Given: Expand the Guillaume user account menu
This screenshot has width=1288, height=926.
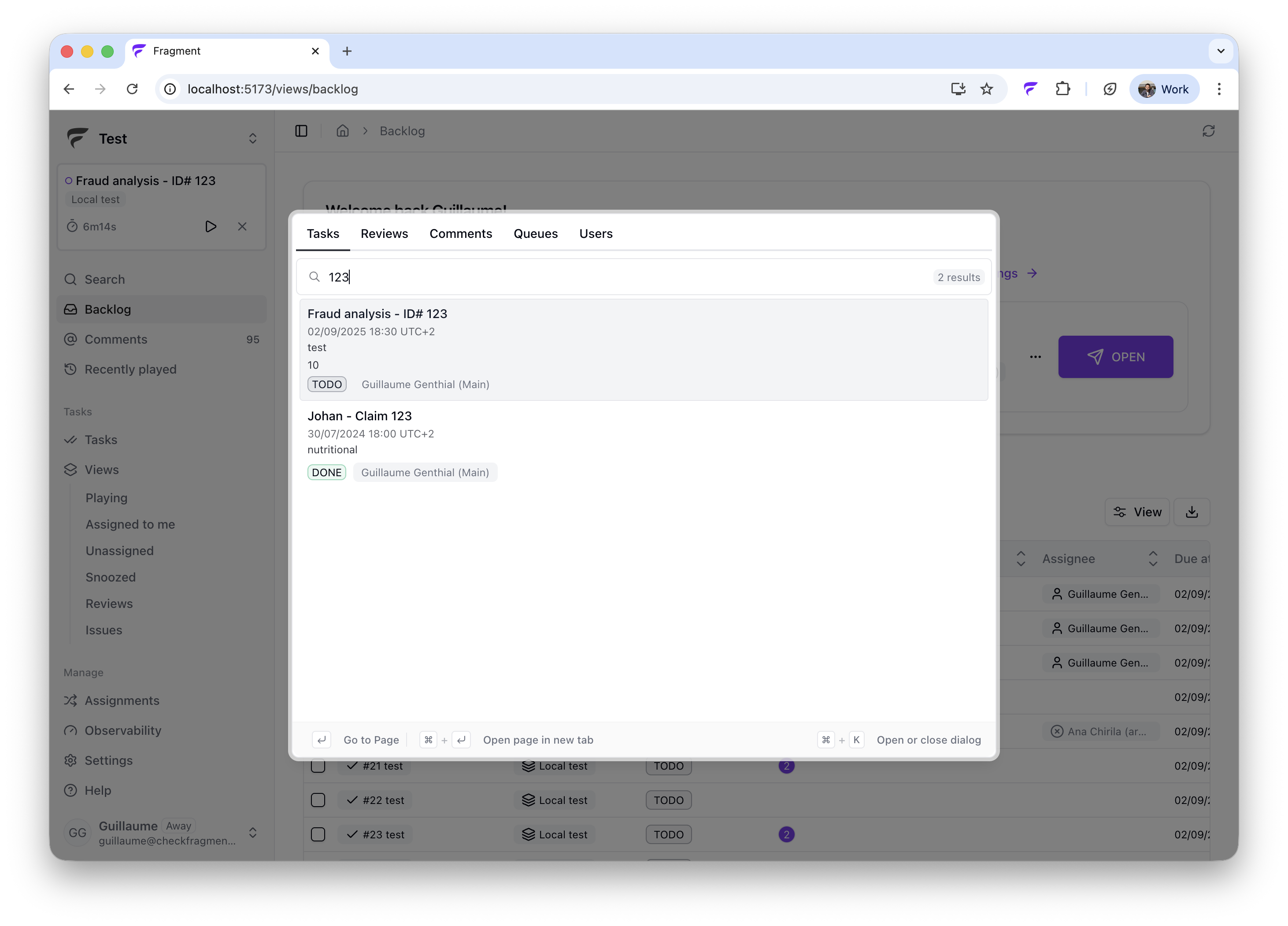Looking at the screenshot, I should tap(253, 833).
